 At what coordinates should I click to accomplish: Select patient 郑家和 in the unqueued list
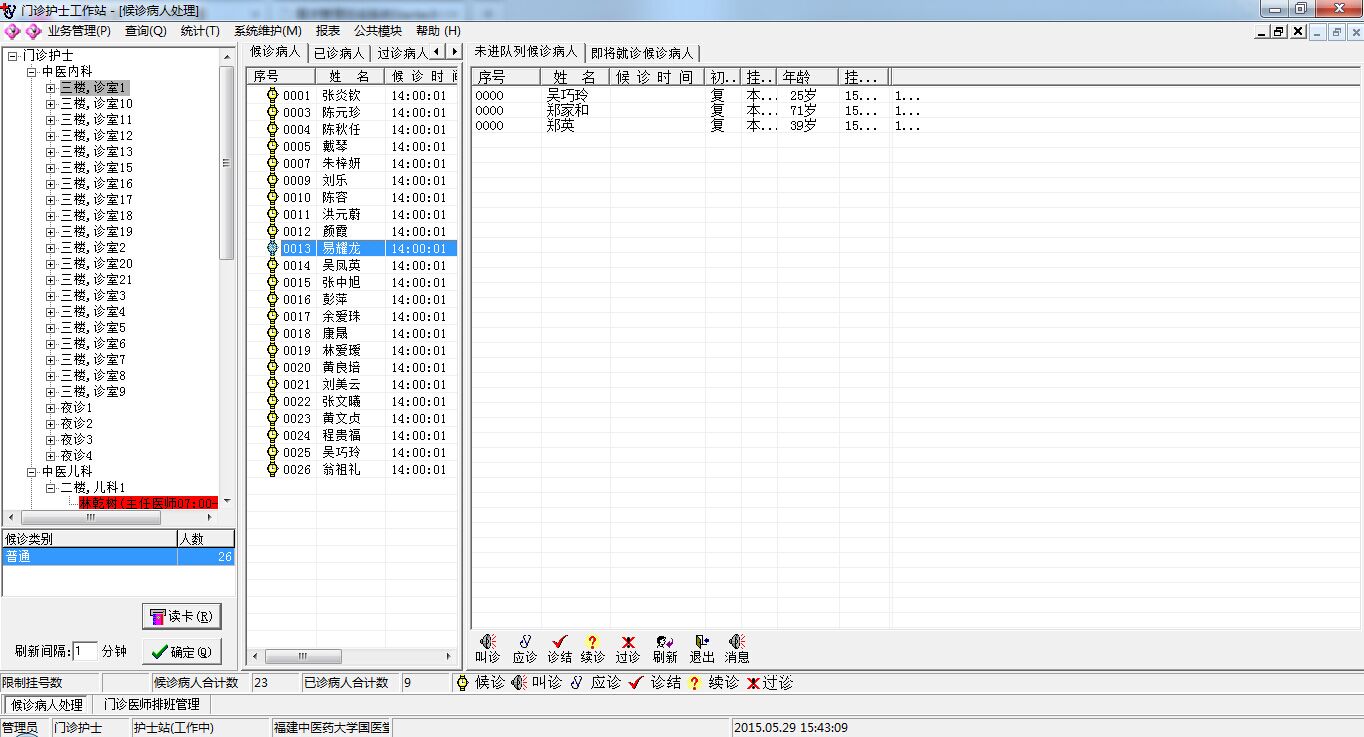pyautogui.click(x=567, y=111)
